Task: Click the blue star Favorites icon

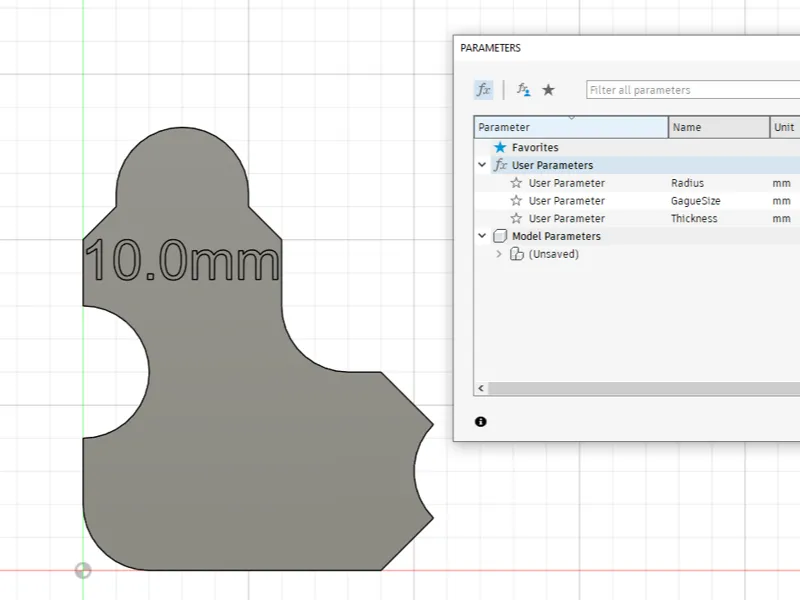Action: (500, 147)
